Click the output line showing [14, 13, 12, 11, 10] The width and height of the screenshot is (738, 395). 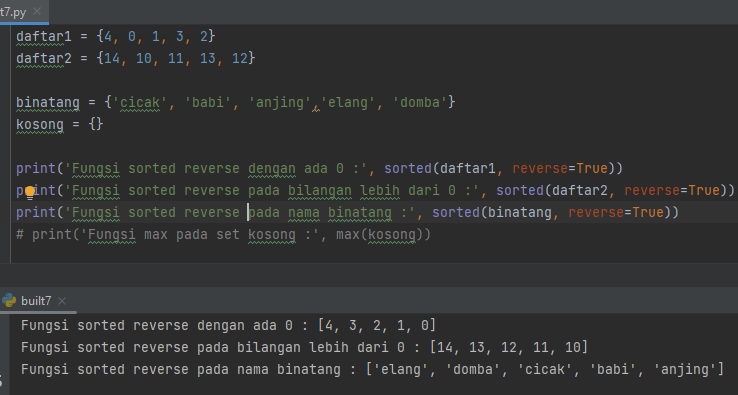click(x=305, y=347)
